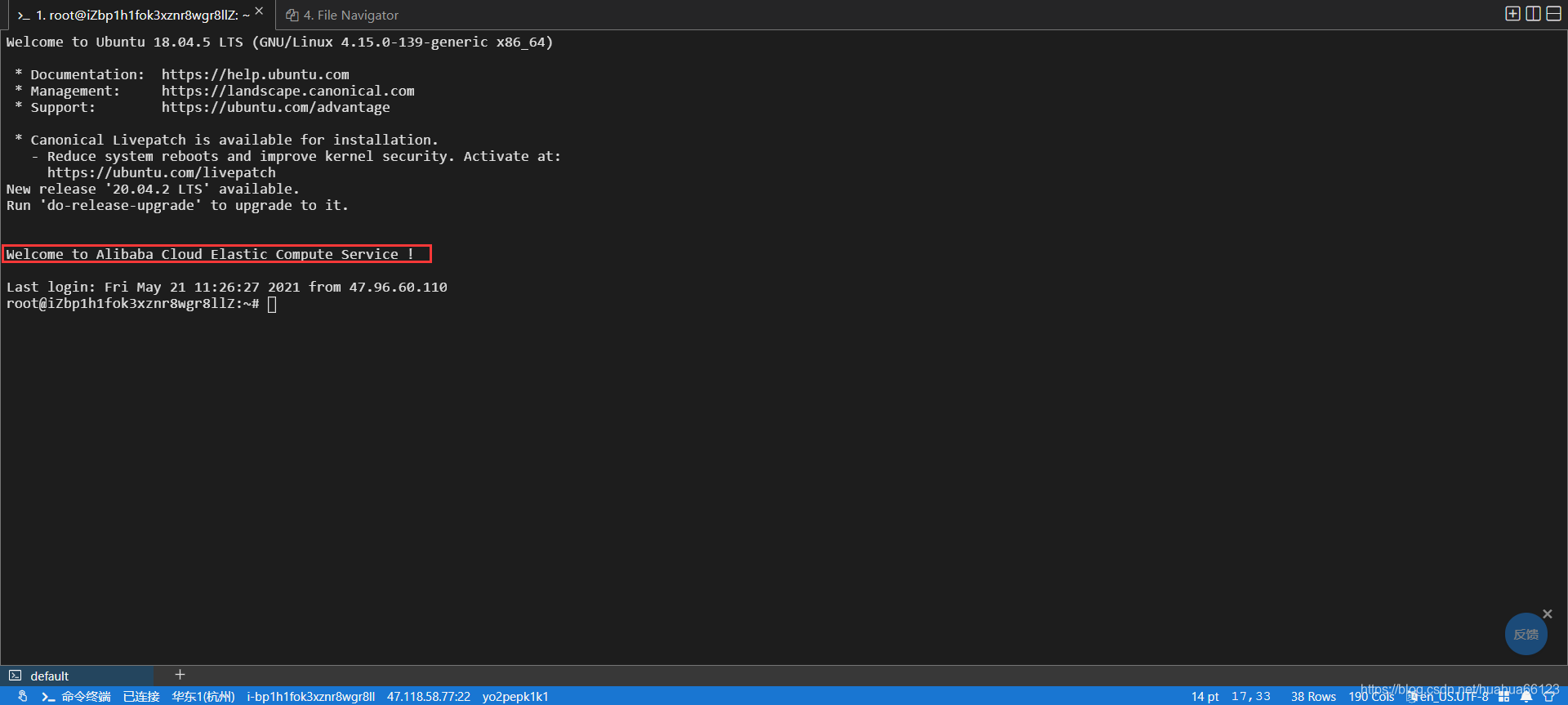Click the 47.118.58.77:22 address in status bar
The height and width of the screenshot is (705, 1568).
tap(429, 696)
